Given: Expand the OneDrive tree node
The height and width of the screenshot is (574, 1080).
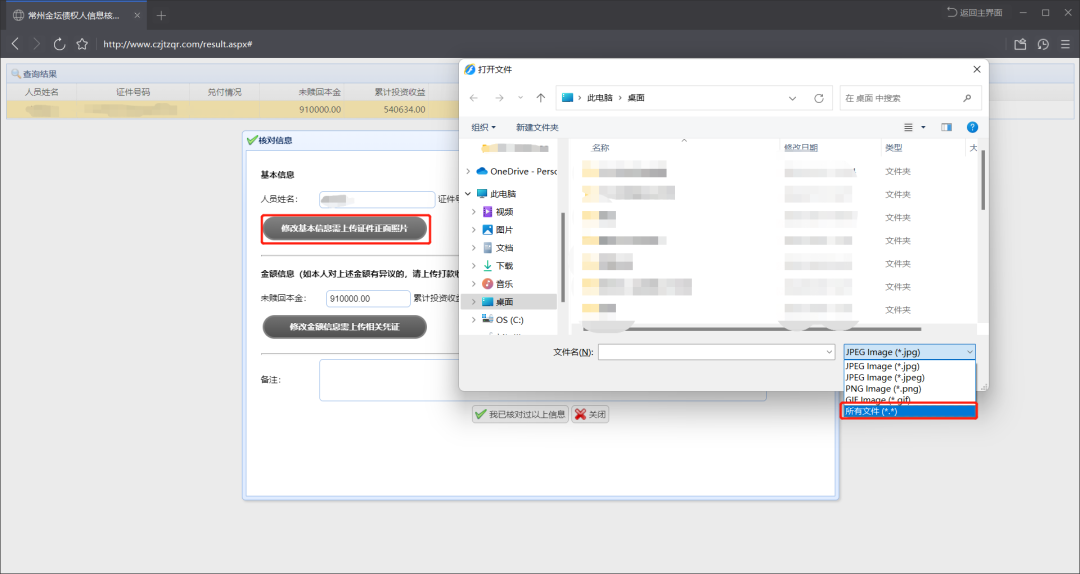Looking at the screenshot, I should click(468, 171).
